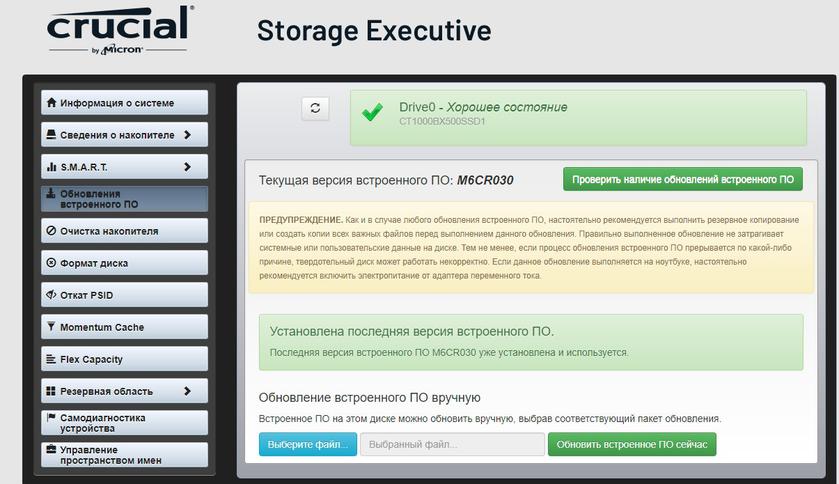
Task: Click the Выбранный файл input field
Action: coord(452,444)
